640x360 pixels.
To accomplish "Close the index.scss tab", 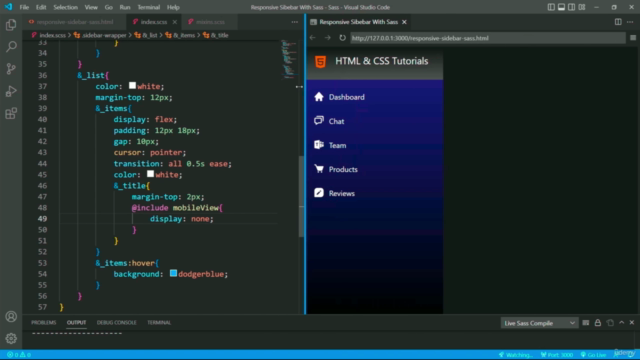I will [175, 22].
